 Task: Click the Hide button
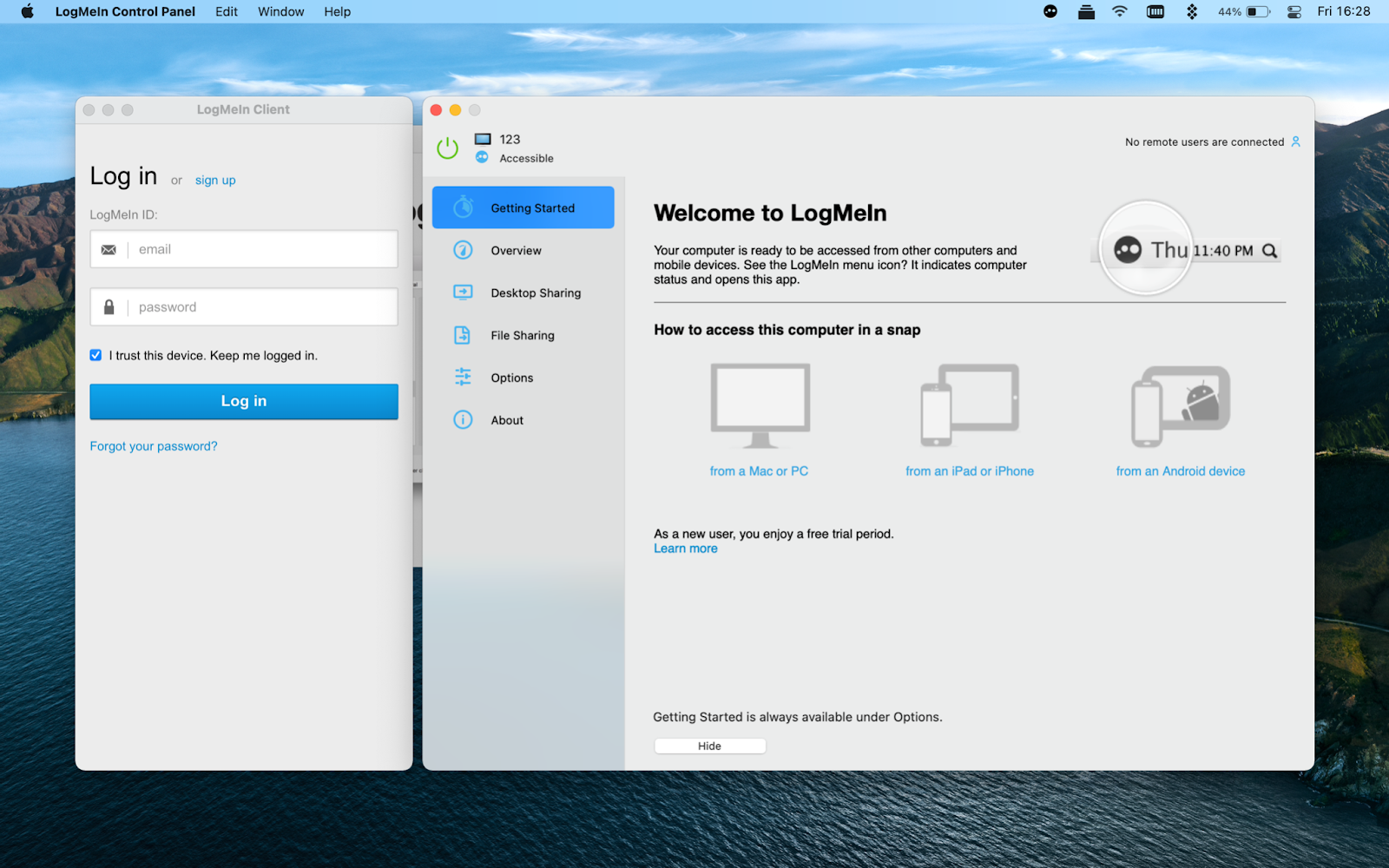pos(709,746)
